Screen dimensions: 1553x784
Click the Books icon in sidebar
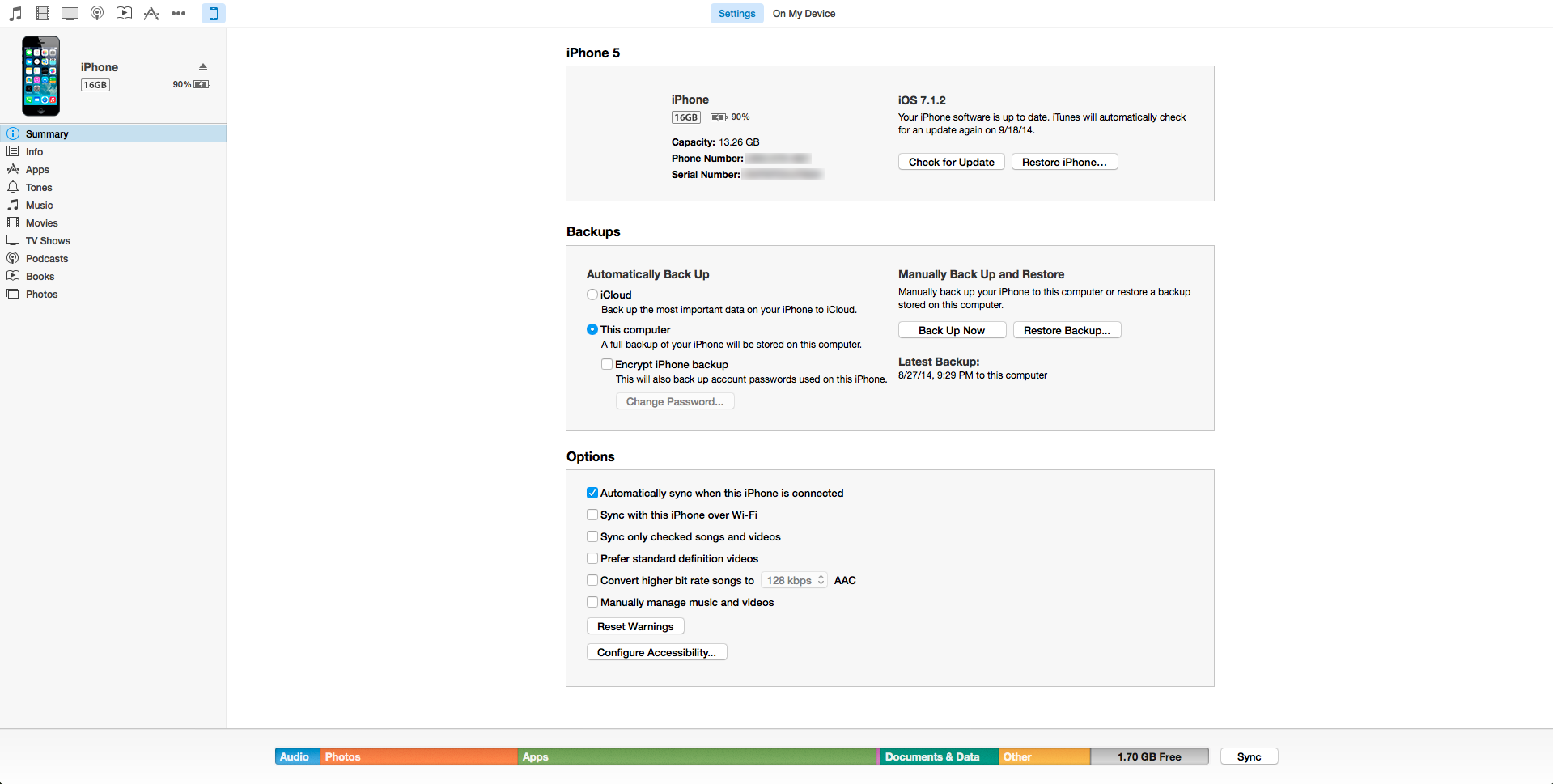(x=13, y=276)
